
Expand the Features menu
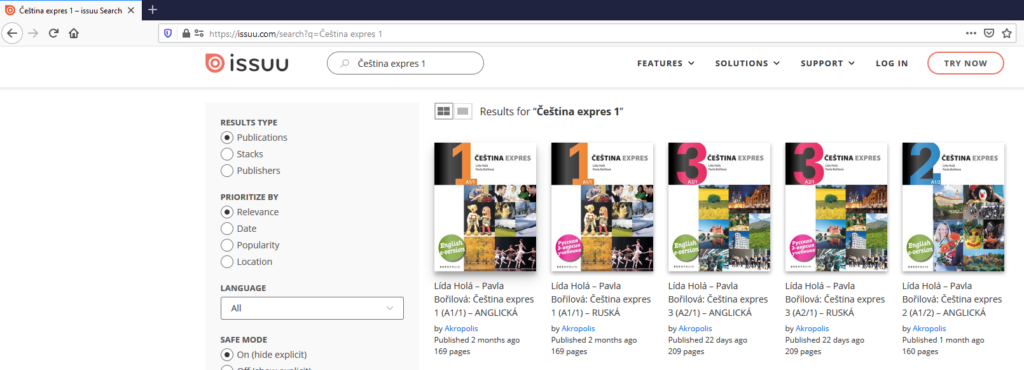665,63
